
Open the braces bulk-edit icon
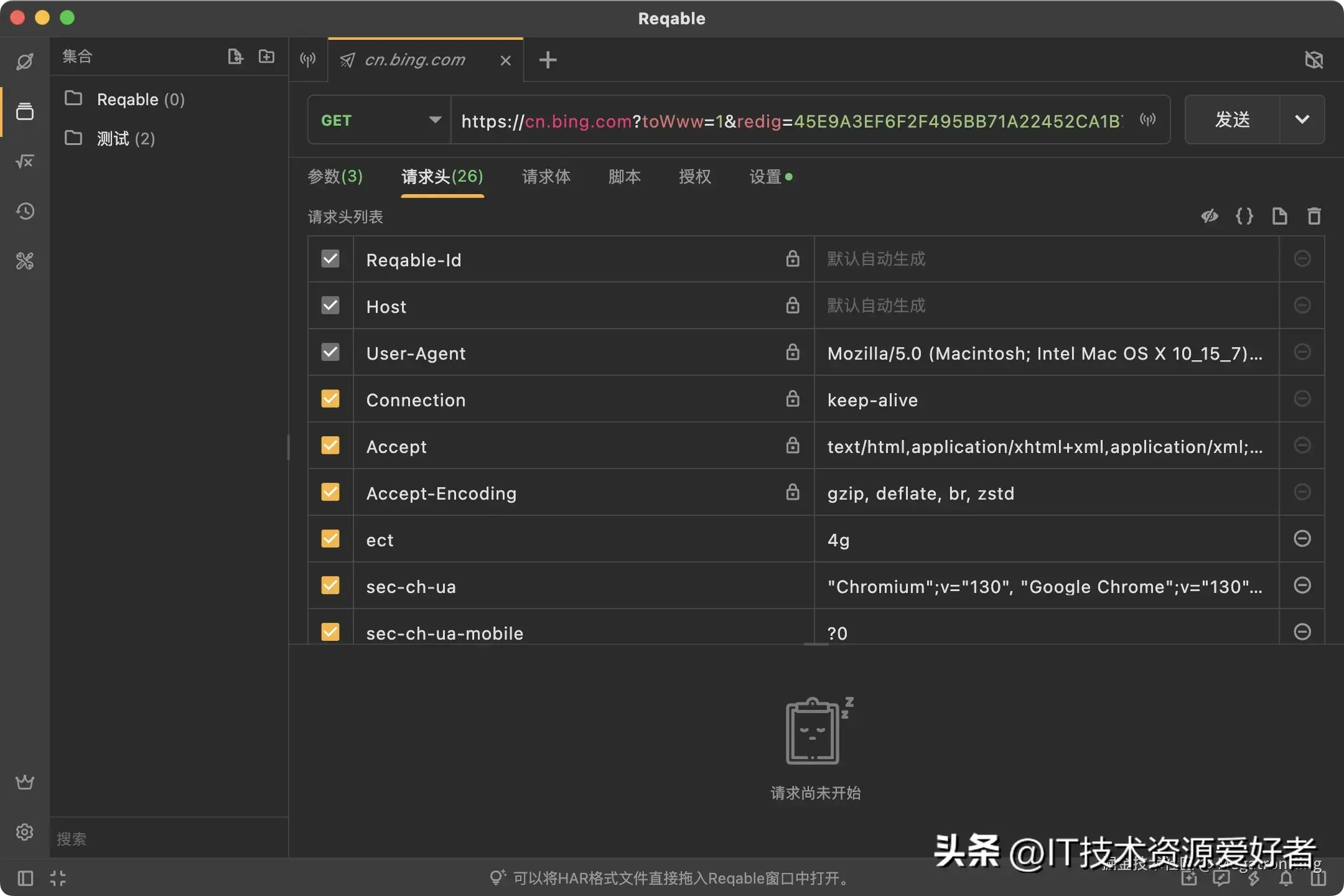coord(1244,216)
